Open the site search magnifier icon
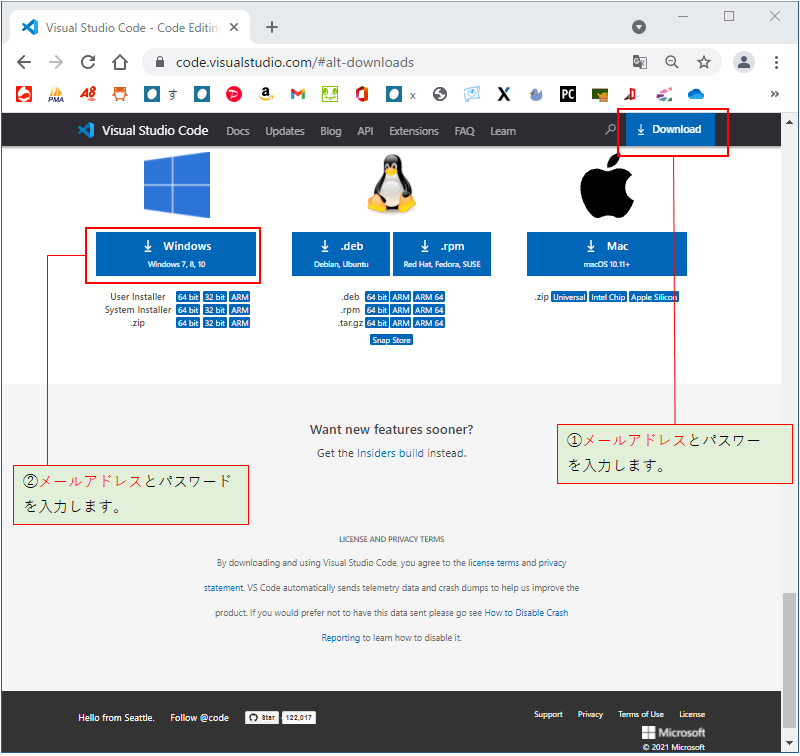 tap(611, 130)
